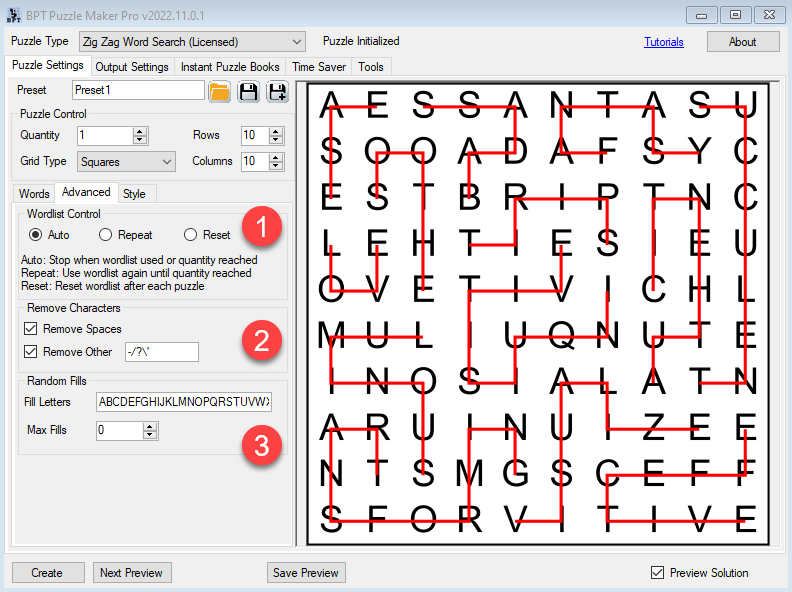Open preset using the folder icon
Image resolution: width=792 pixels, height=592 pixels.
point(219,91)
